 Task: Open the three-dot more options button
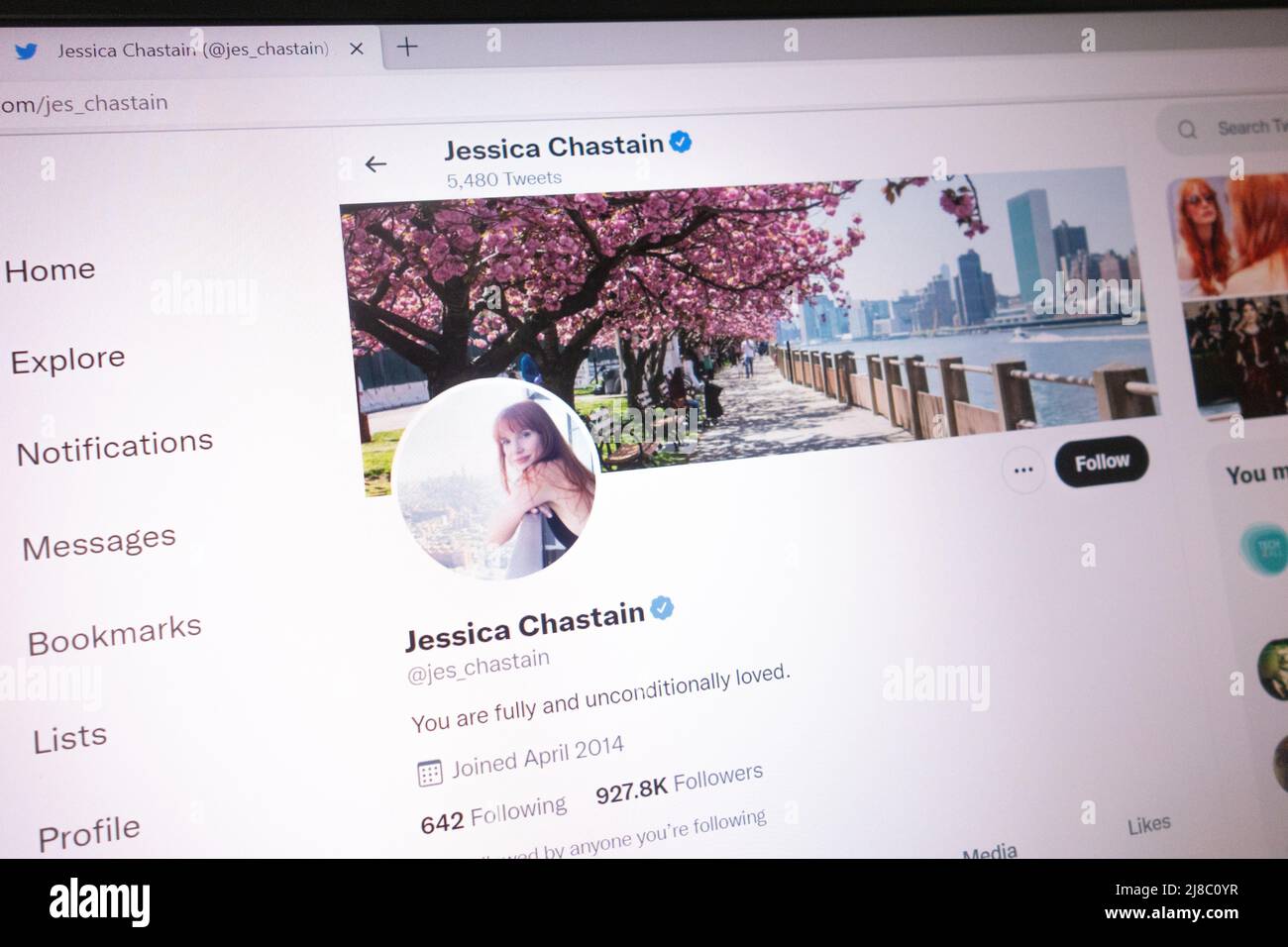(1023, 470)
